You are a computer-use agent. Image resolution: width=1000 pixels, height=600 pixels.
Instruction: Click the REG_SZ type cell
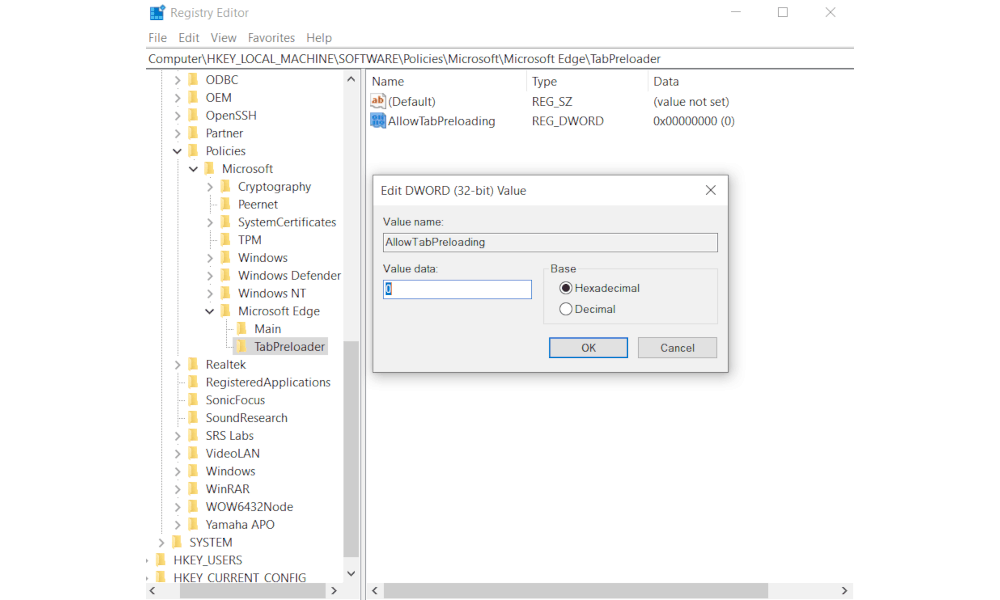[552, 101]
